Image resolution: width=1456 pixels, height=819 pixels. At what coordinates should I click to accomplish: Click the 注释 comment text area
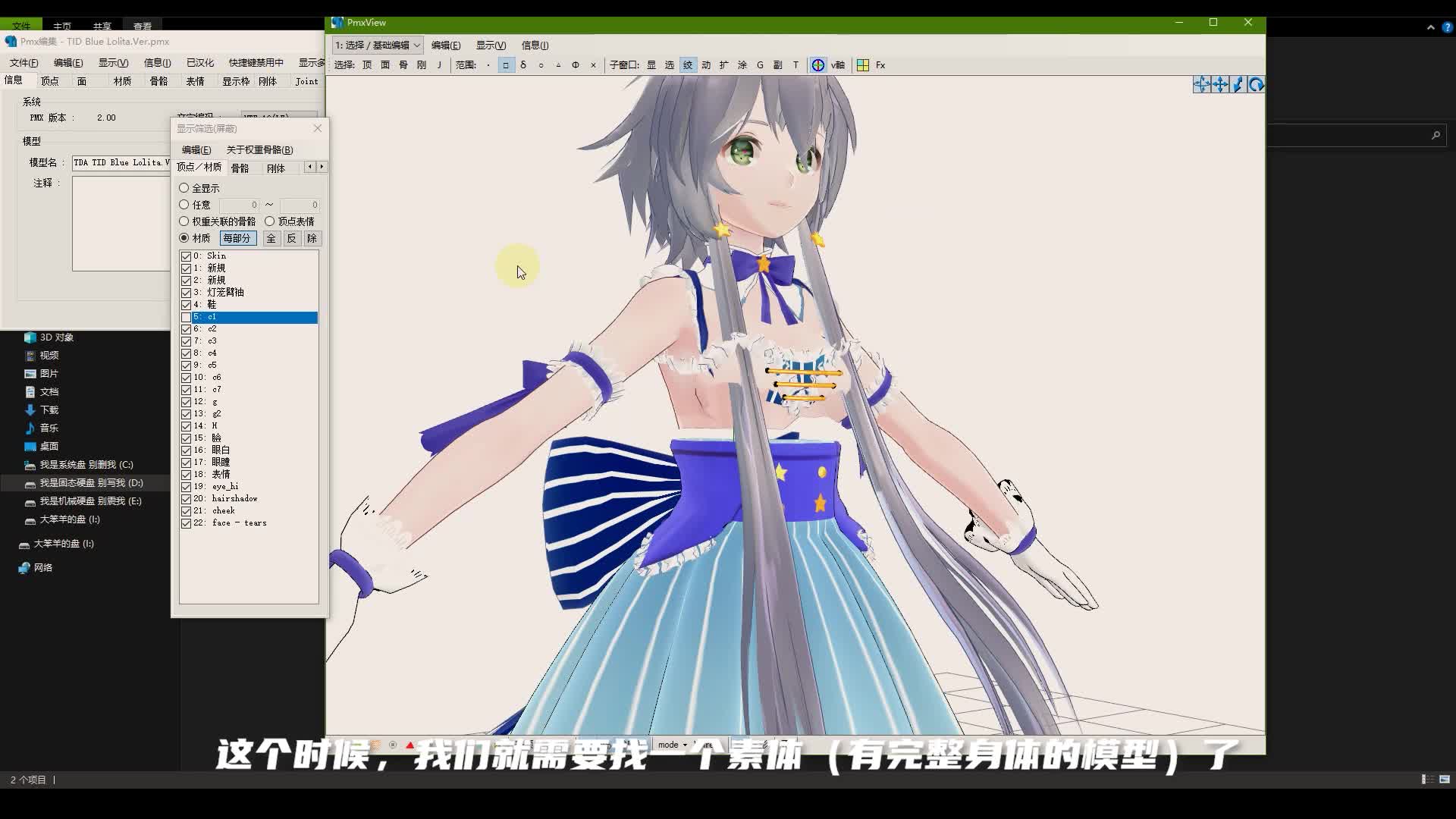click(121, 224)
